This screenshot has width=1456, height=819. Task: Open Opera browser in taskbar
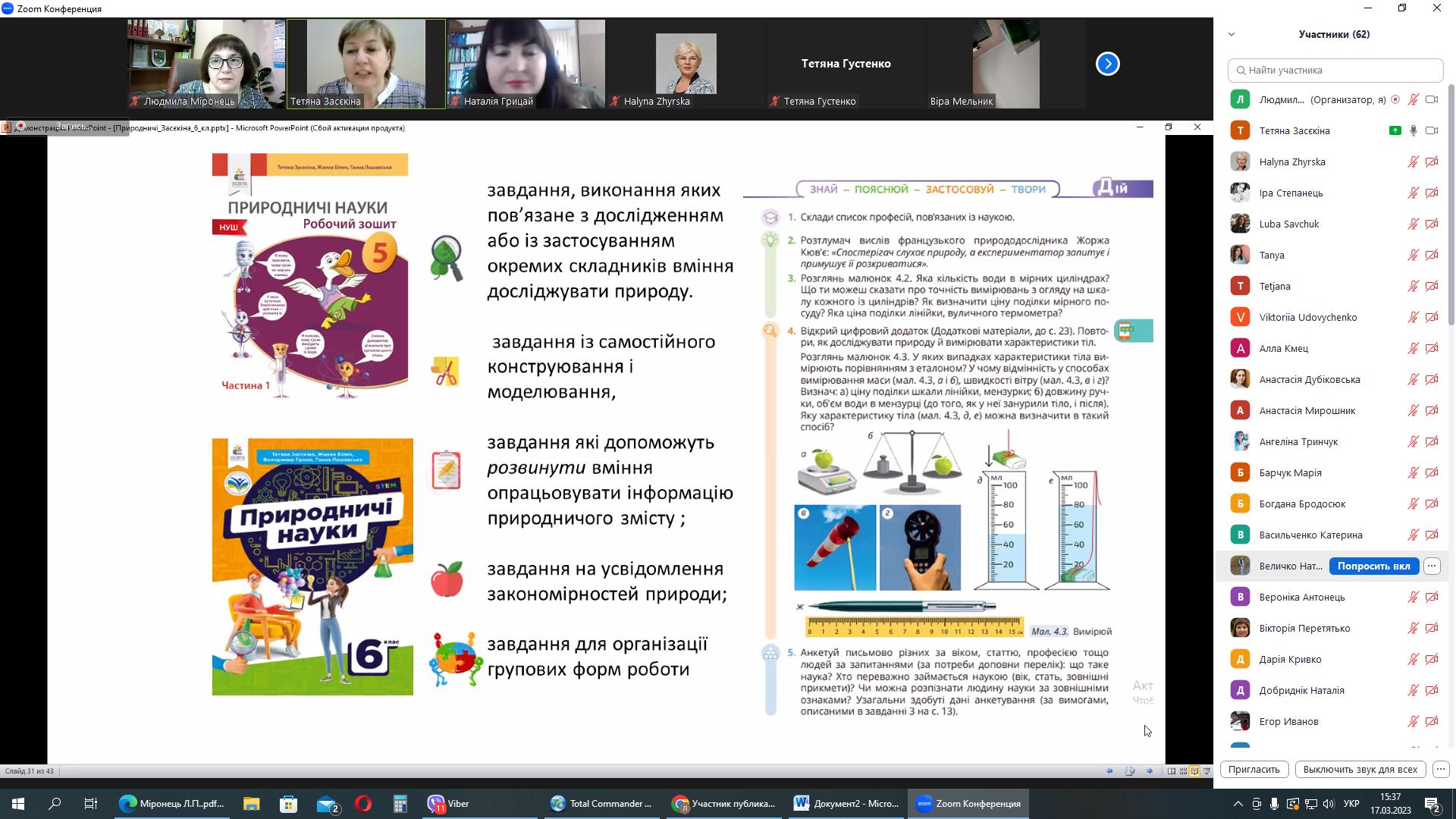tap(363, 803)
